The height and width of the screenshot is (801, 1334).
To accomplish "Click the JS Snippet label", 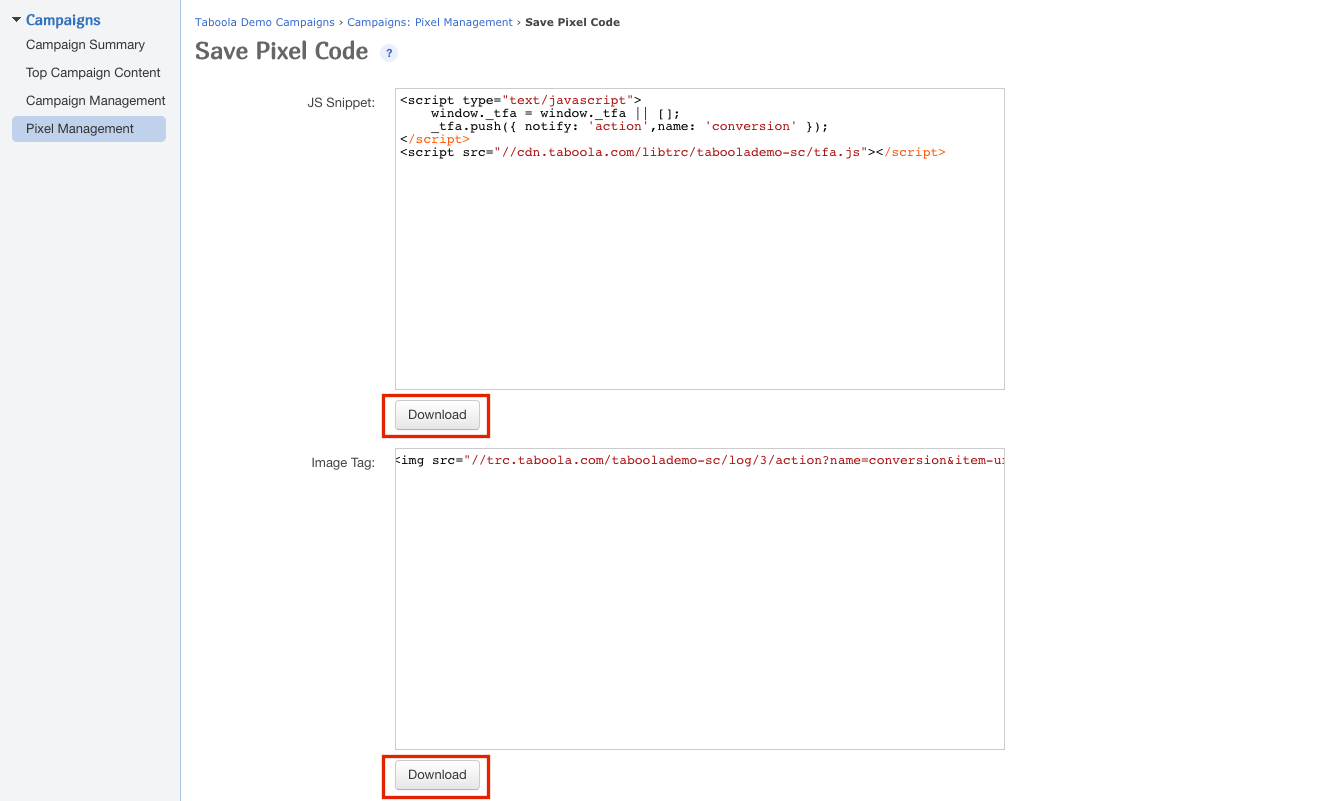I will click(x=341, y=103).
